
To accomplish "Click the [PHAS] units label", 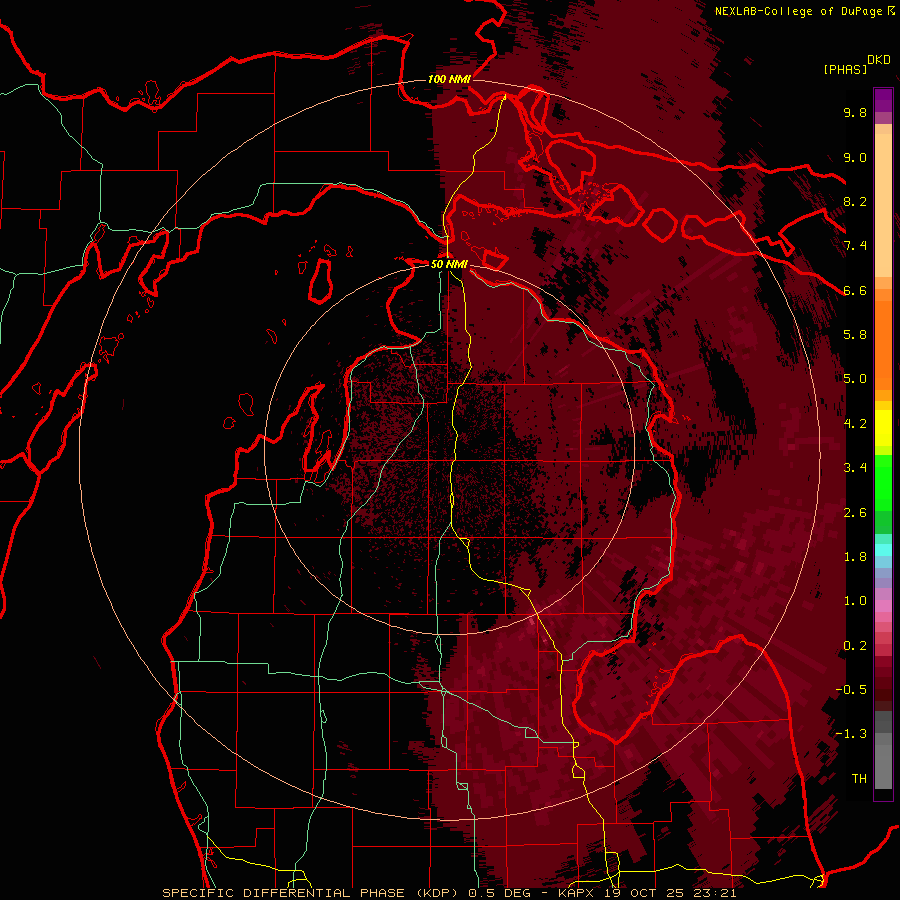I will (845, 69).
